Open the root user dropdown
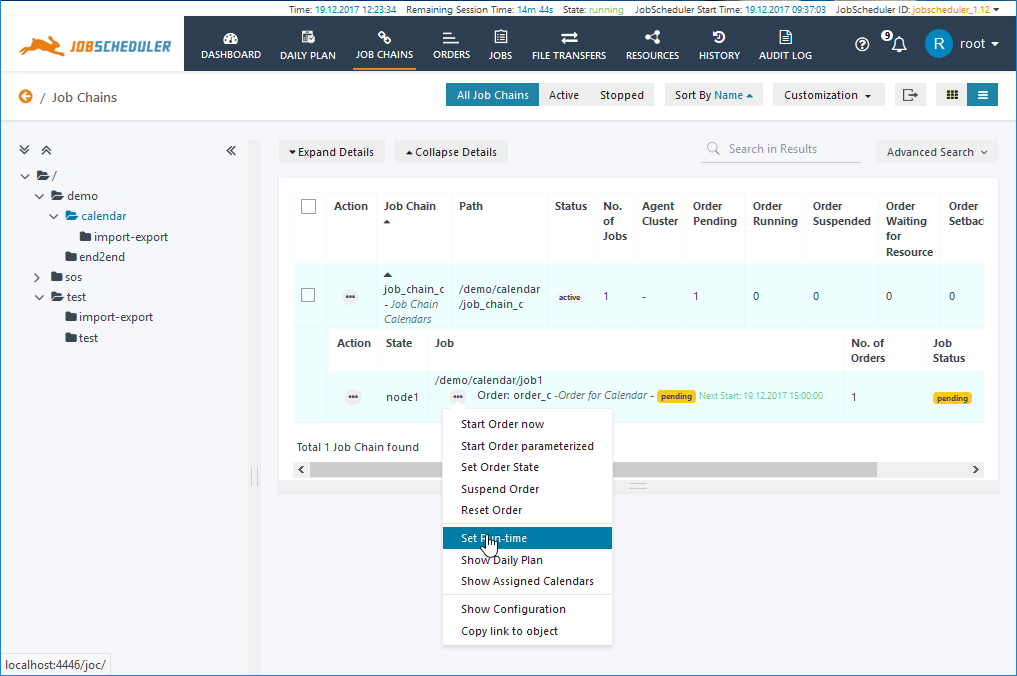The image size is (1017, 676). pos(979,44)
